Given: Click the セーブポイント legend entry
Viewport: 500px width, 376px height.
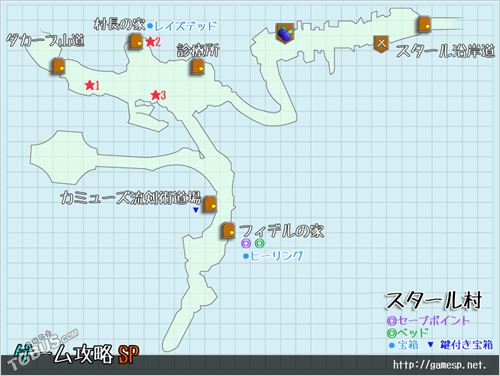Looking at the screenshot, I should pos(428,320).
